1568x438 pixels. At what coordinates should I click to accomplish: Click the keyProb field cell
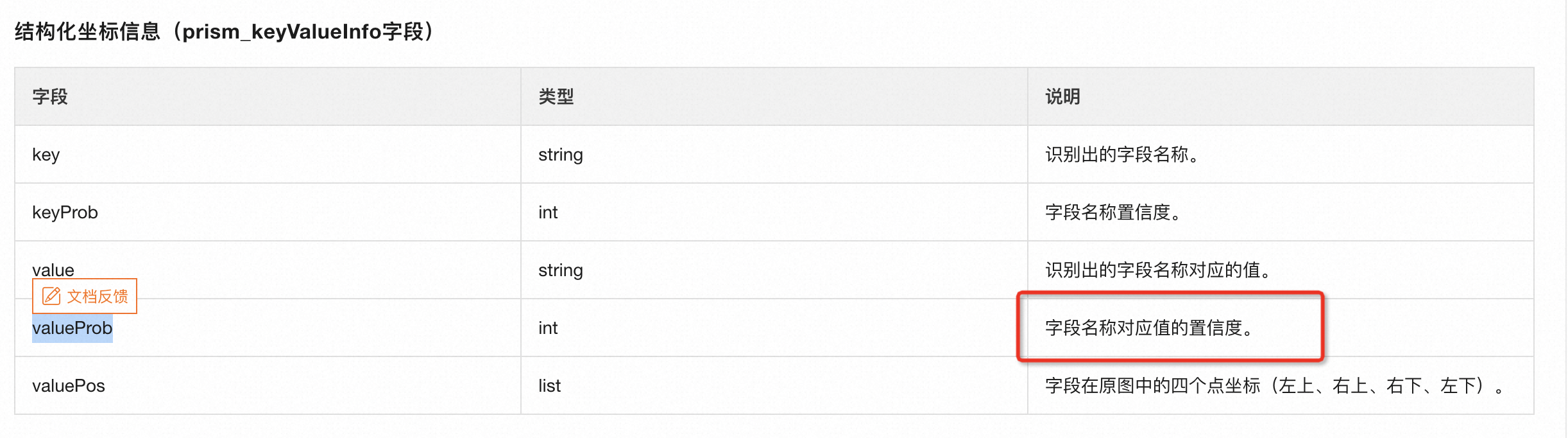[x=268, y=212]
